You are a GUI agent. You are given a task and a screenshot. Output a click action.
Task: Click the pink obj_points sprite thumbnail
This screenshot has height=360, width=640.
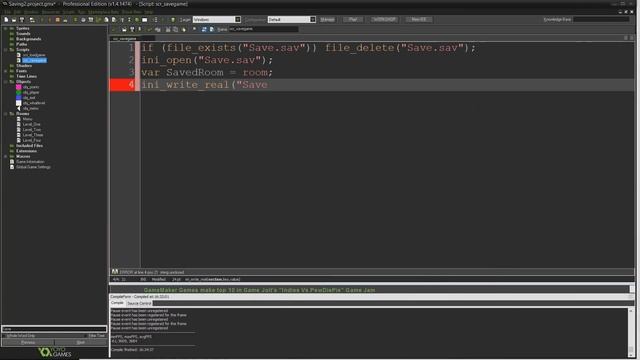pyautogui.click(x=18, y=87)
